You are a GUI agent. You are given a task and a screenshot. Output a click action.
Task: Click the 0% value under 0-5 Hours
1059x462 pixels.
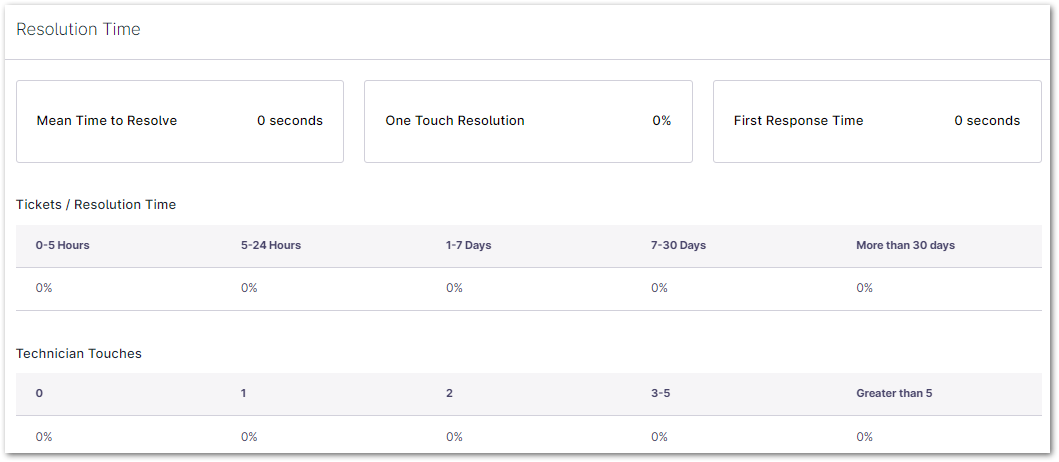point(44,288)
